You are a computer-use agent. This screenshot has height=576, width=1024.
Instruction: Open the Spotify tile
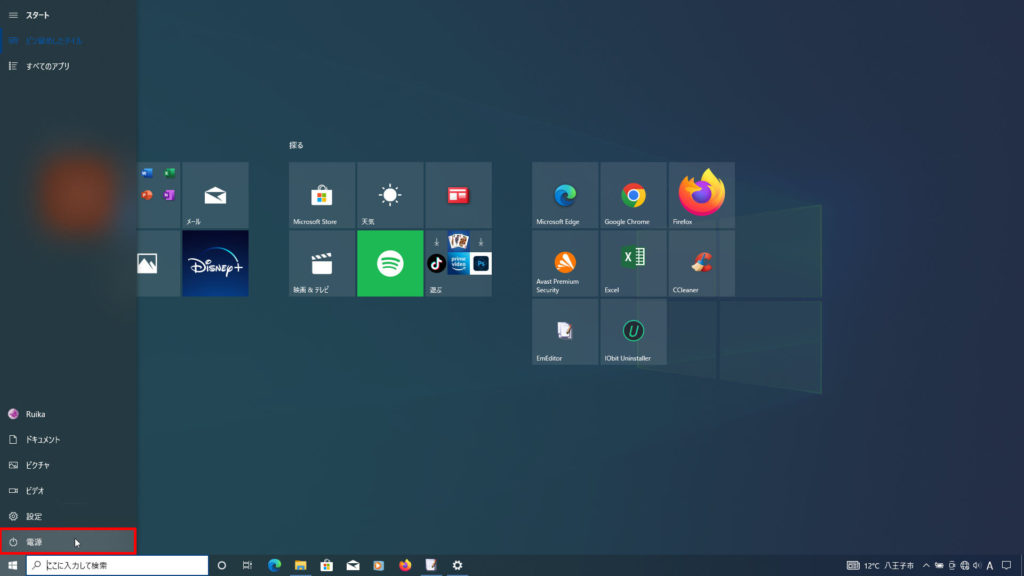click(390, 263)
